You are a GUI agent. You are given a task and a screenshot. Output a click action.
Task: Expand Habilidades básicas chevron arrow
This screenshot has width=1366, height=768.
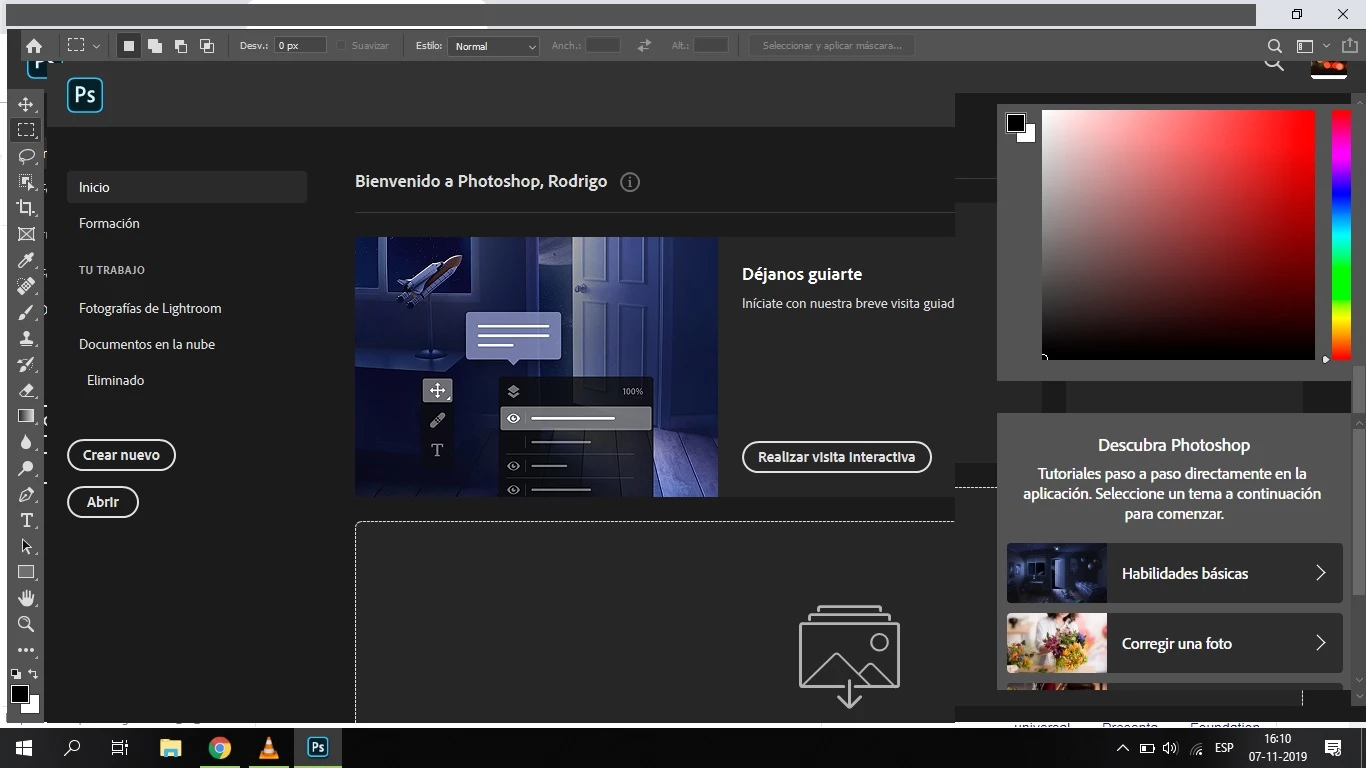coord(1320,573)
